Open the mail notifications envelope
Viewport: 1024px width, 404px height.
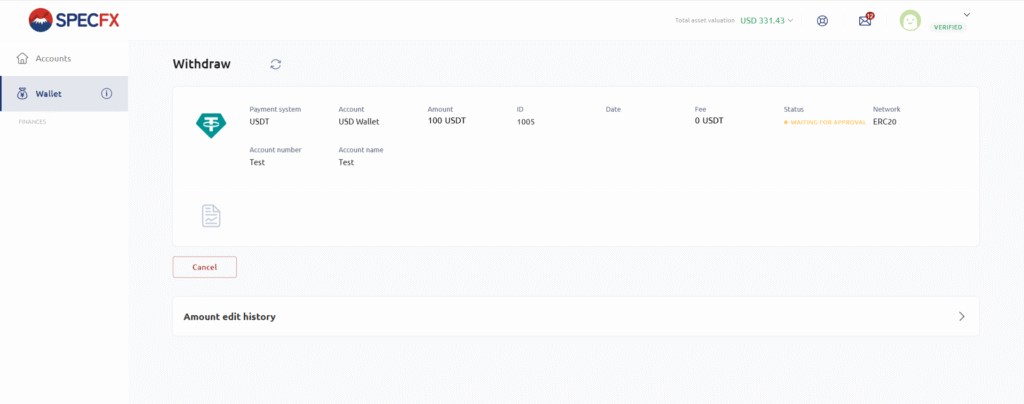(865, 21)
